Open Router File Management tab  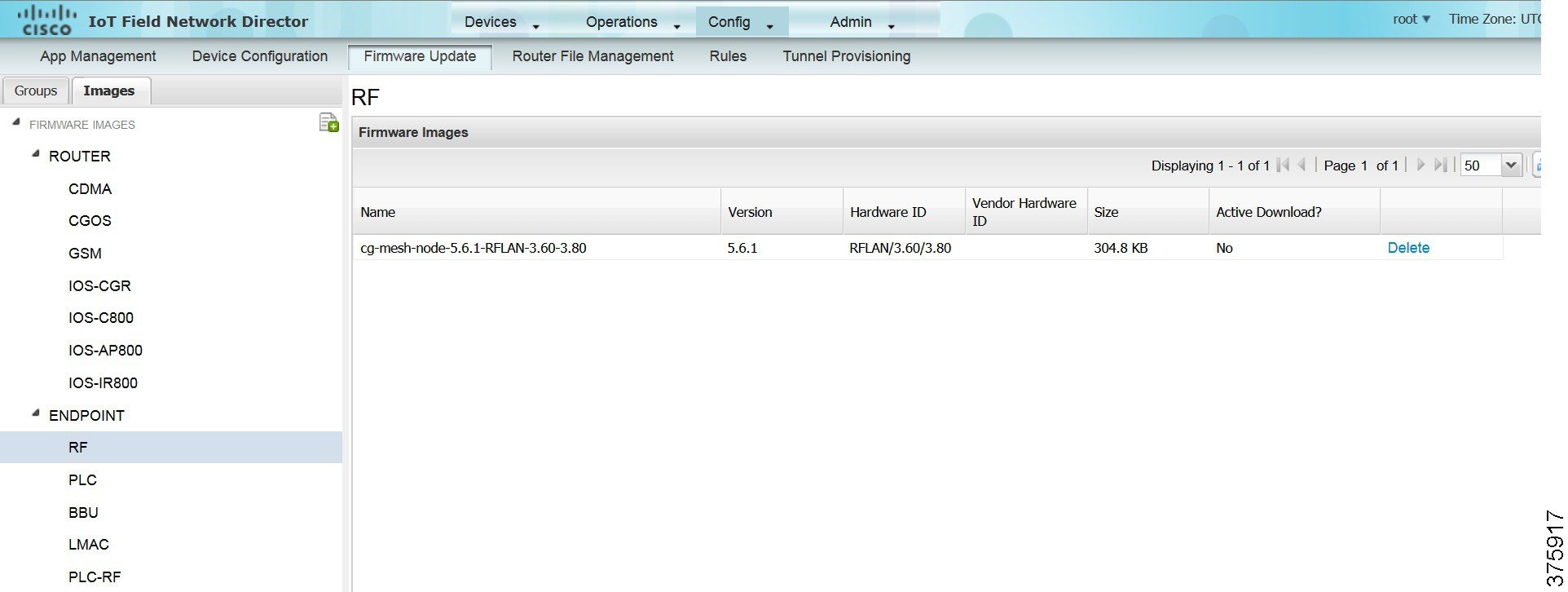tap(592, 56)
